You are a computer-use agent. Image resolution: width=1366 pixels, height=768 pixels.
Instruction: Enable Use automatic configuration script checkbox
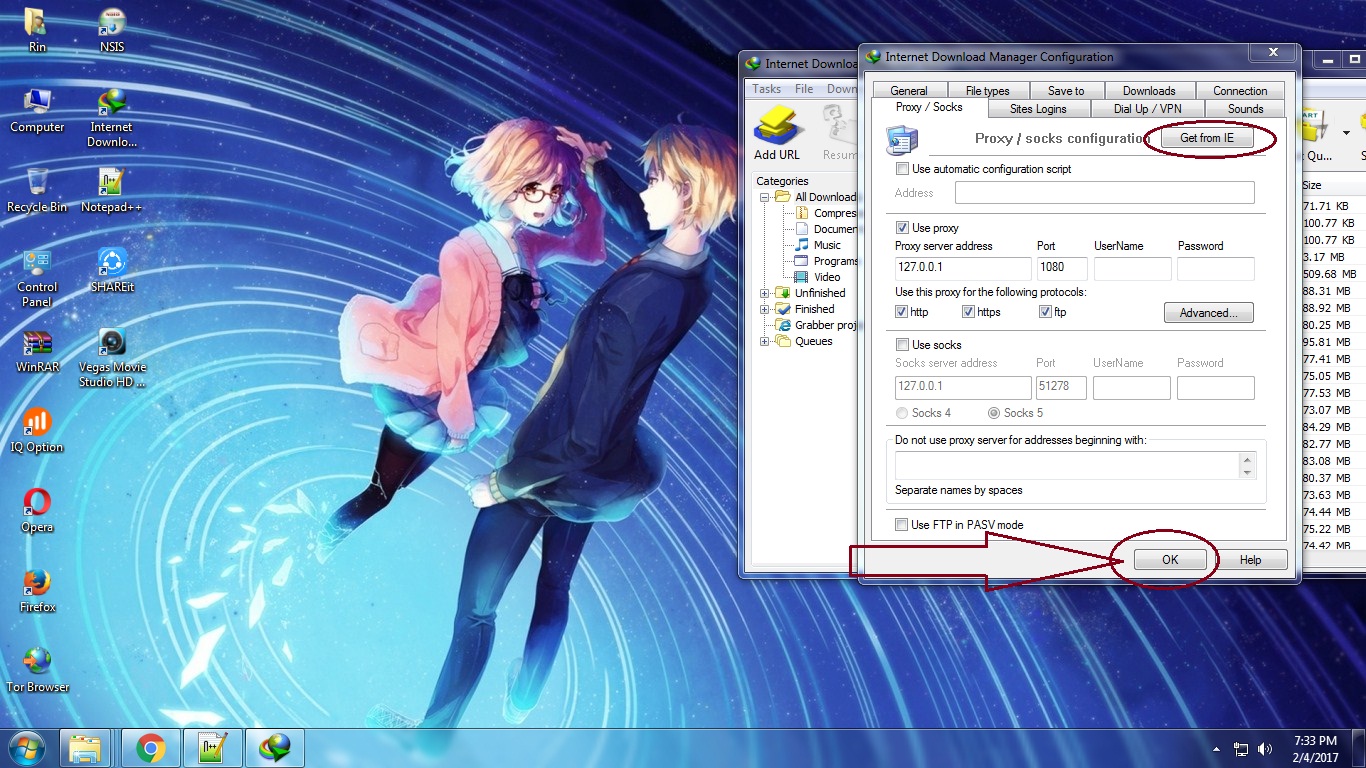(x=903, y=169)
